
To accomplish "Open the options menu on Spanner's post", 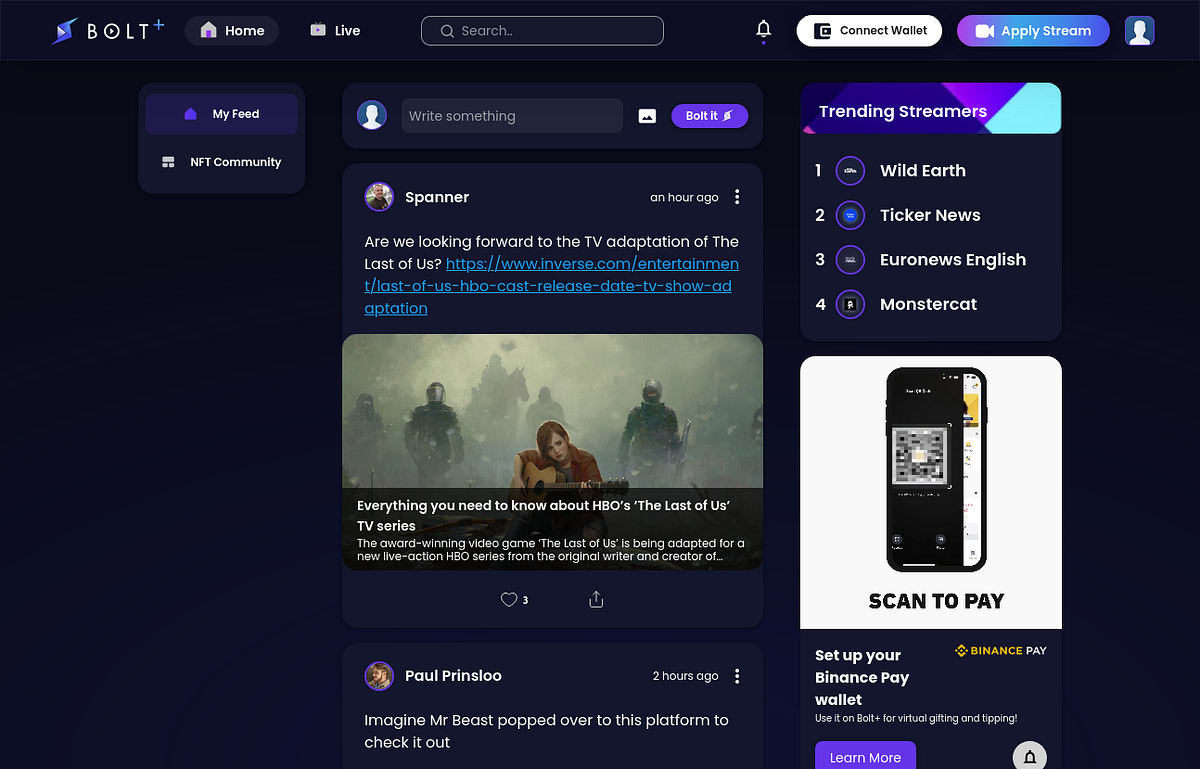I will pyautogui.click(x=737, y=197).
